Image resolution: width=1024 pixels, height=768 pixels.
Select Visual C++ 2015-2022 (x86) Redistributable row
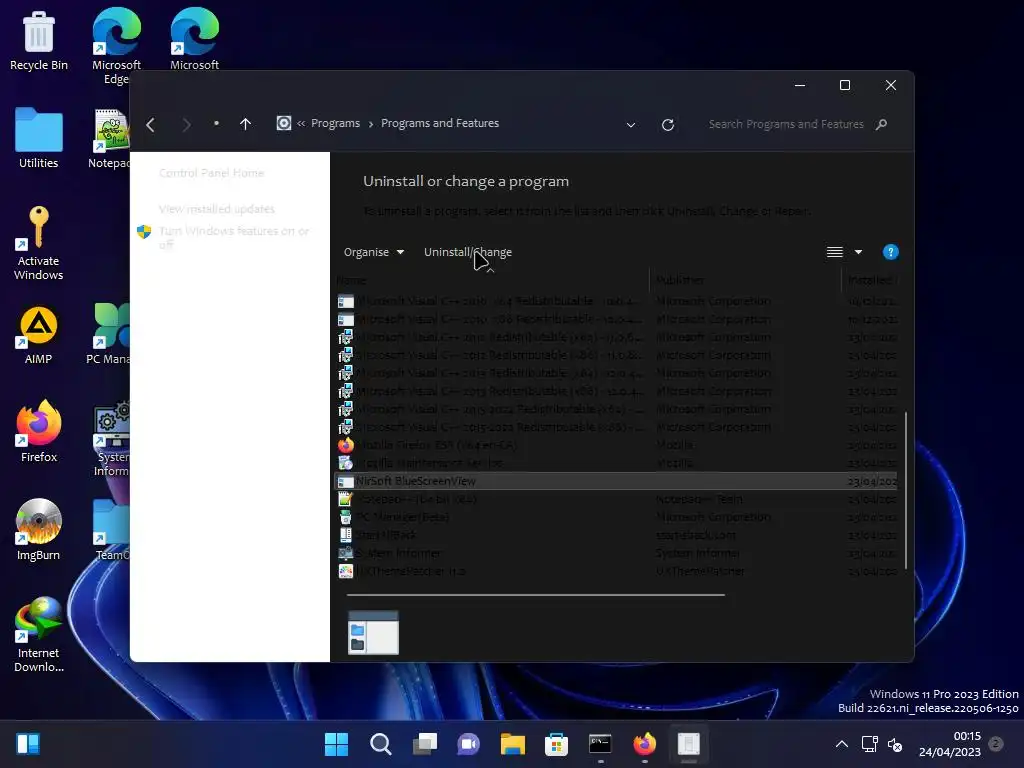click(x=616, y=427)
